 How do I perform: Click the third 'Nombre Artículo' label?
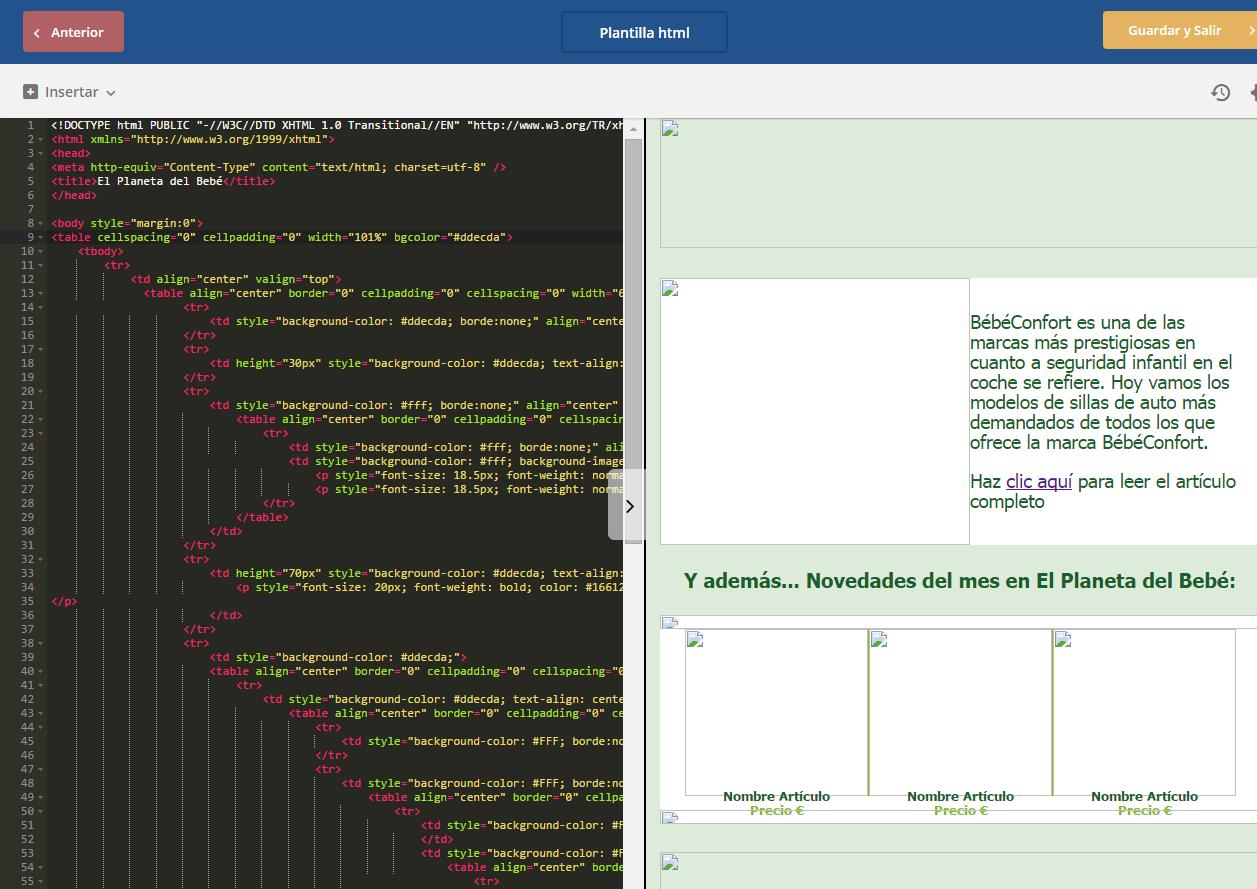[1144, 797]
